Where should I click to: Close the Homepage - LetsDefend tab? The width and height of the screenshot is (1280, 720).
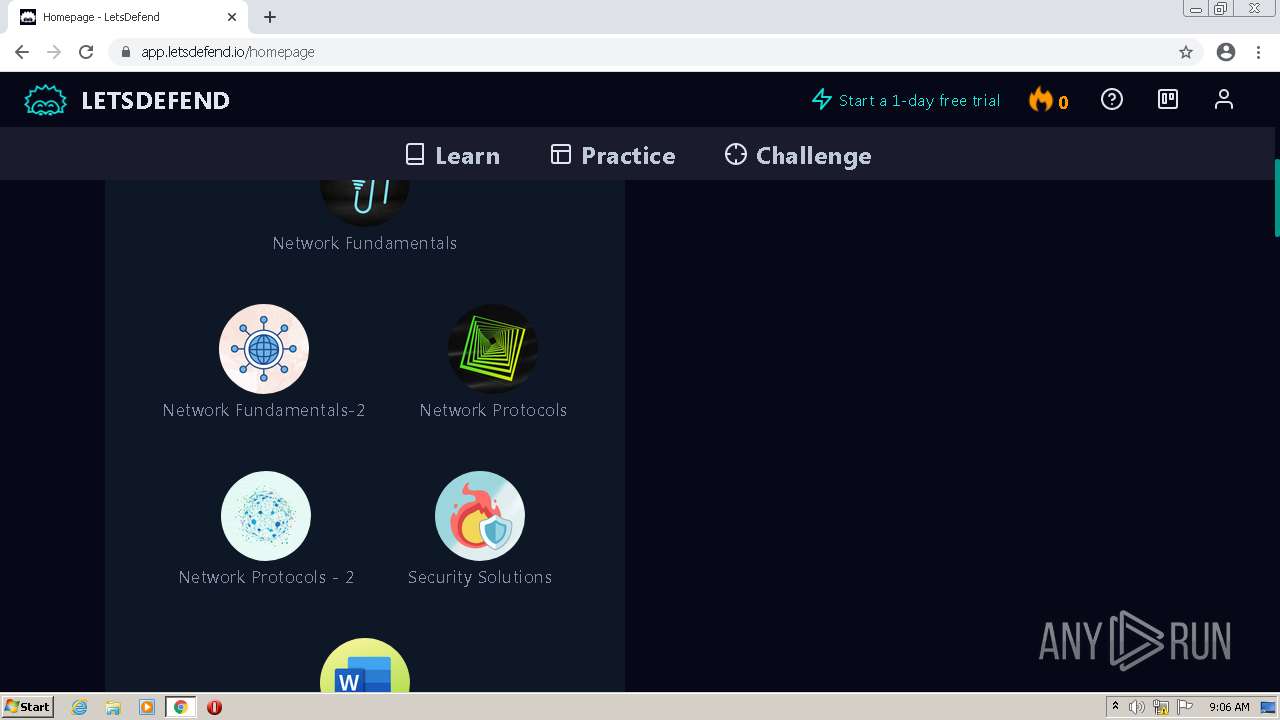point(232,17)
